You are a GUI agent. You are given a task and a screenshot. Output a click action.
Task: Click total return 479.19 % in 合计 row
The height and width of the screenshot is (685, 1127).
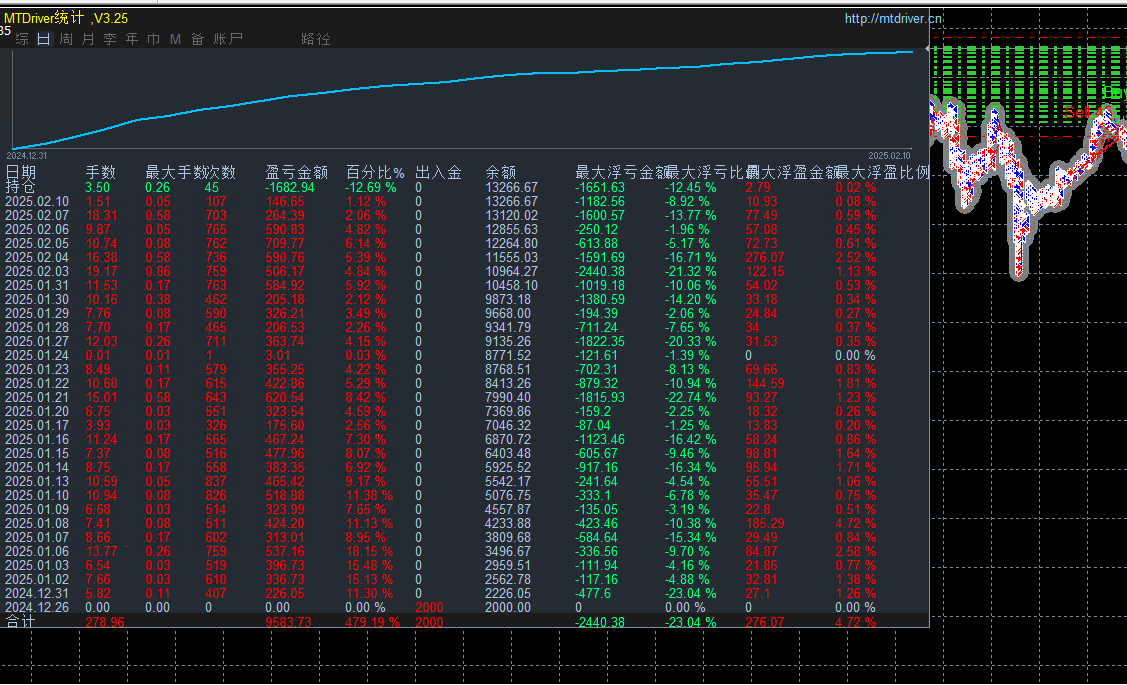point(372,622)
